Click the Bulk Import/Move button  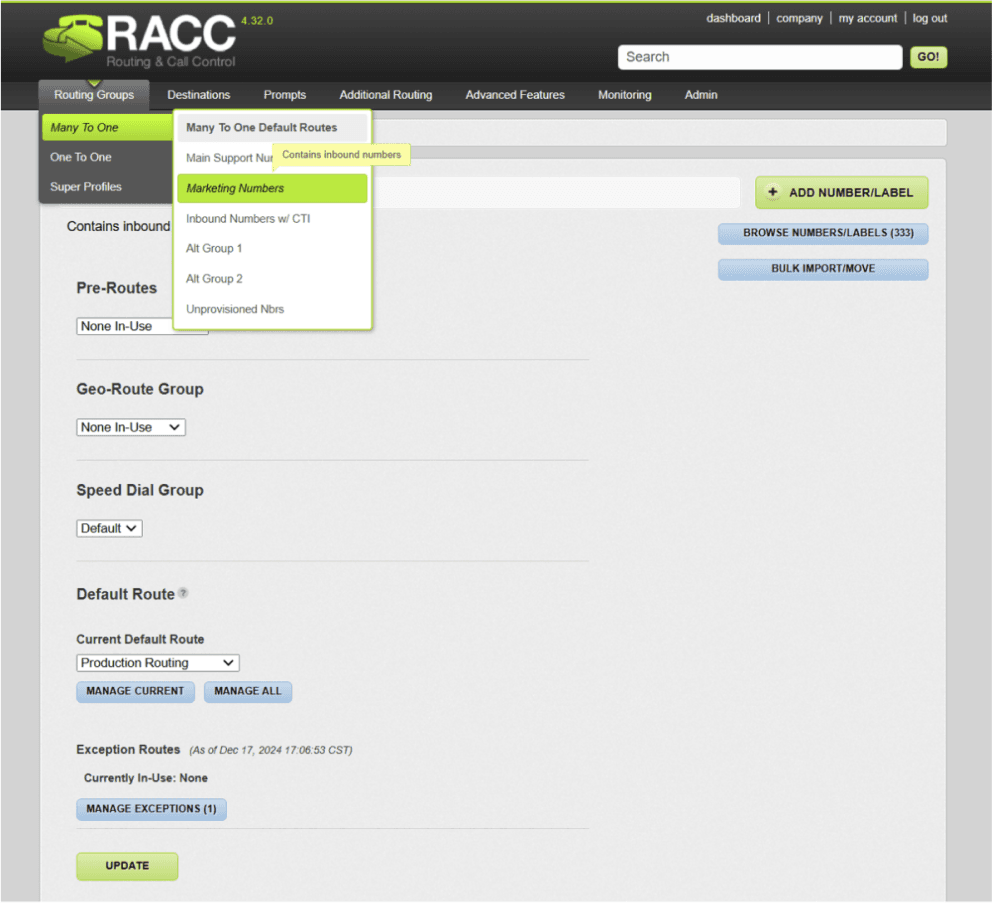click(822, 269)
